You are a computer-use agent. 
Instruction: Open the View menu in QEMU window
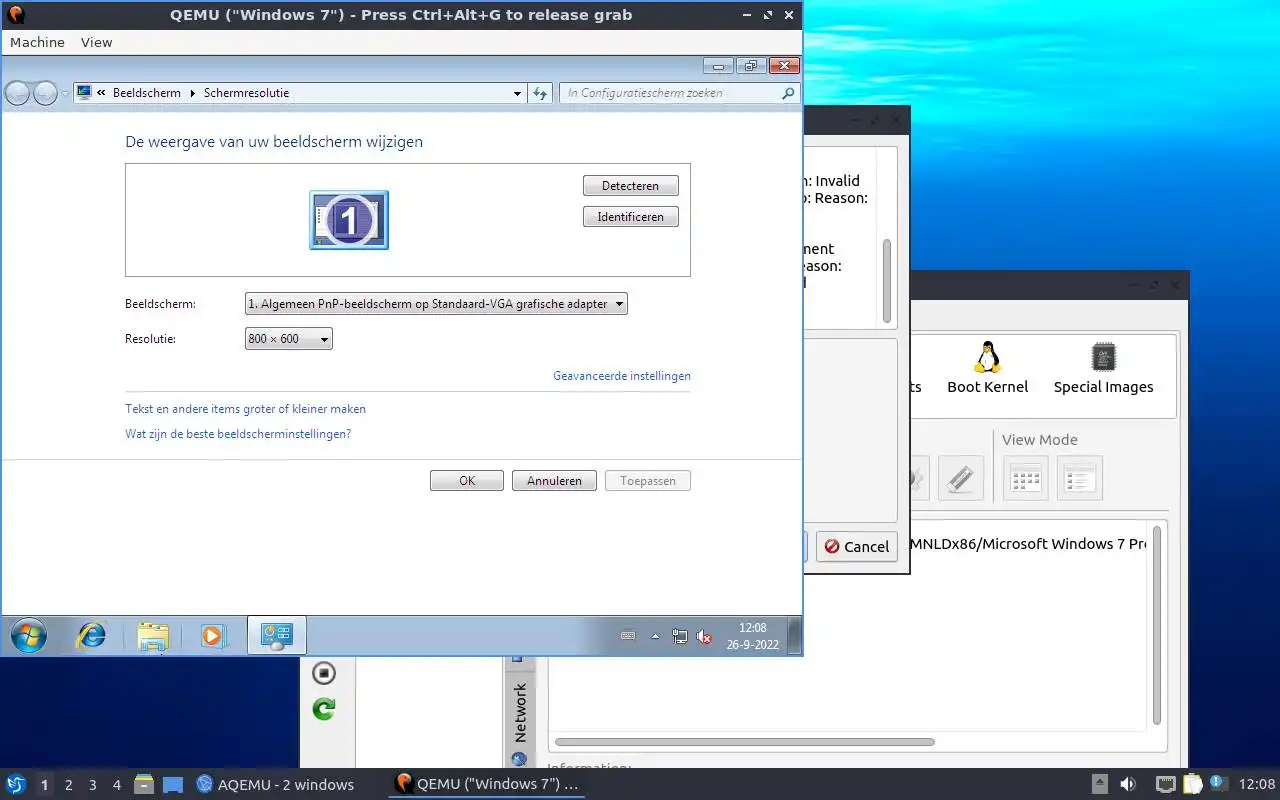(x=97, y=42)
